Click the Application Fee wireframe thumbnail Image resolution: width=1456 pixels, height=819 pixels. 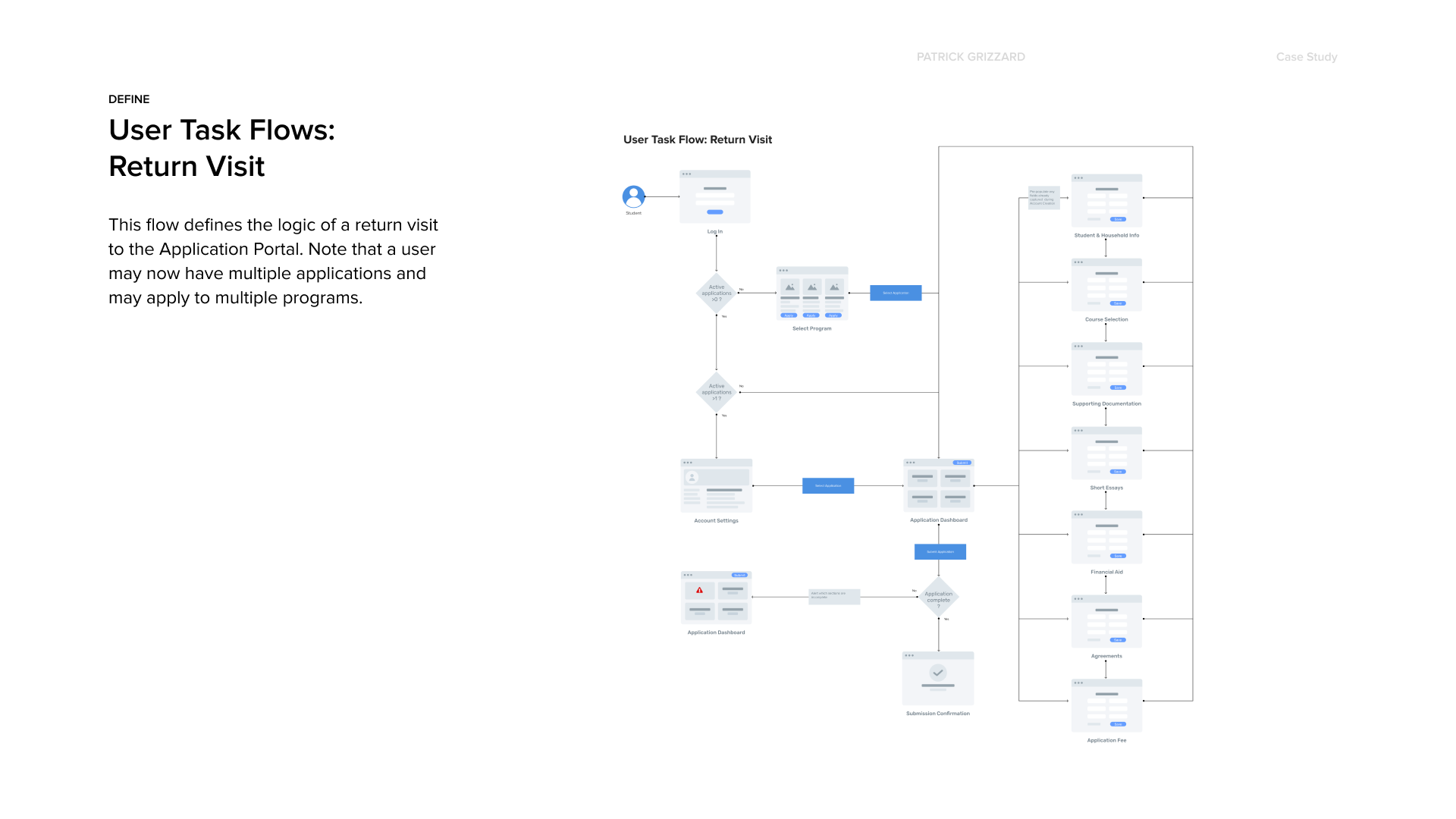(1106, 706)
